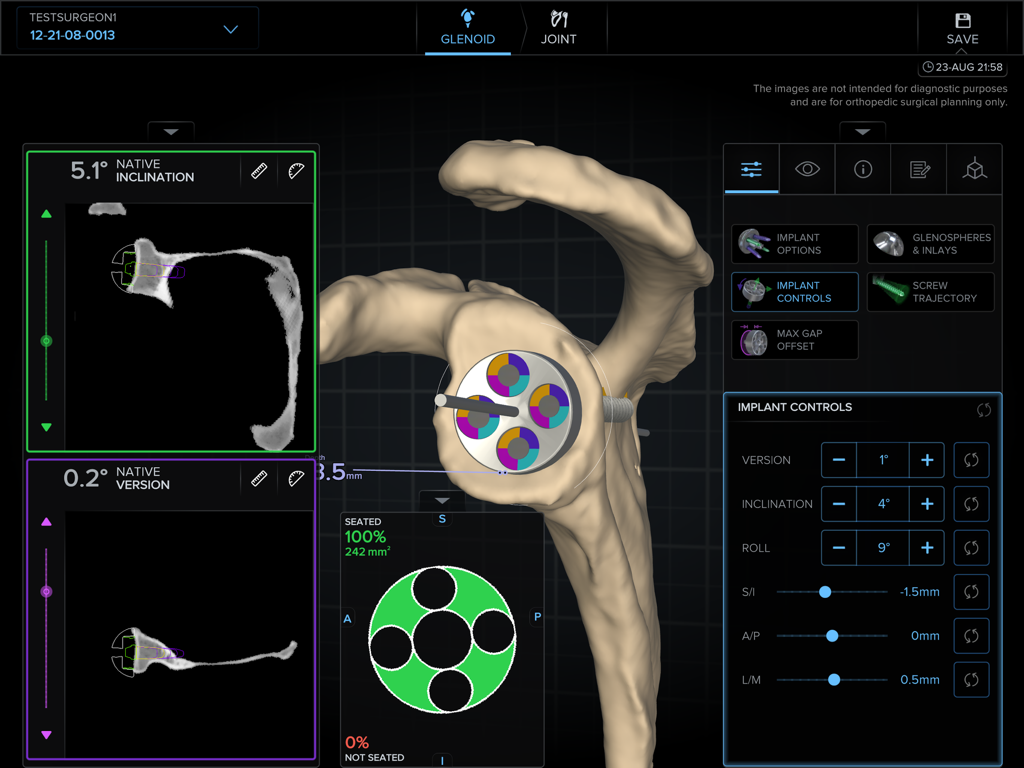Select the GLENOID tab
Screen dimensions: 1024x768
pyautogui.click(x=468, y=28)
